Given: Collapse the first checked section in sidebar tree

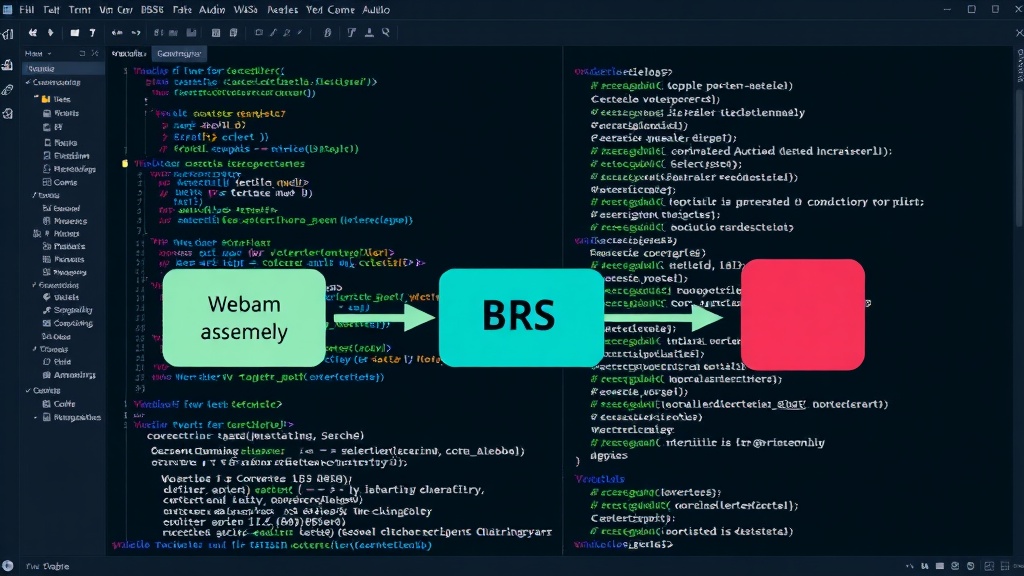Looking at the screenshot, I should (28, 82).
